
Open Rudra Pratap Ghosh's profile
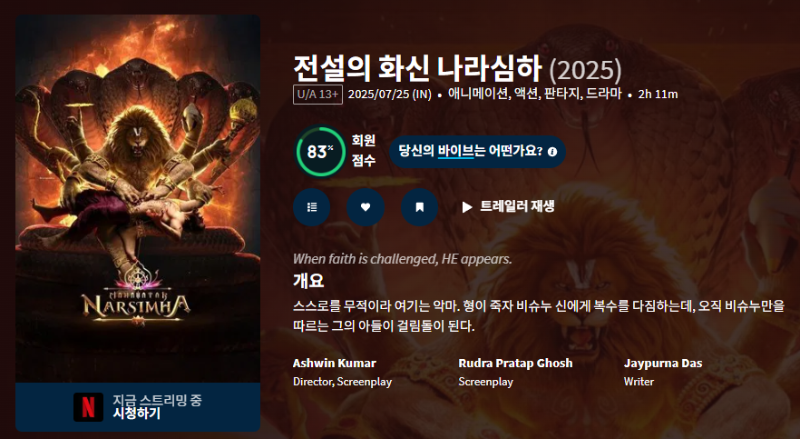[x=515, y=363]
